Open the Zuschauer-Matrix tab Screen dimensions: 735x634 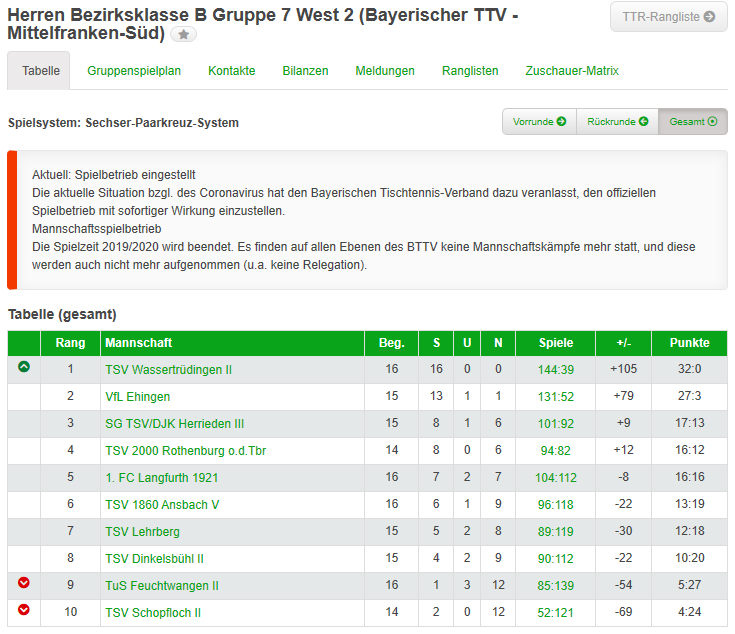pos(572,71)
